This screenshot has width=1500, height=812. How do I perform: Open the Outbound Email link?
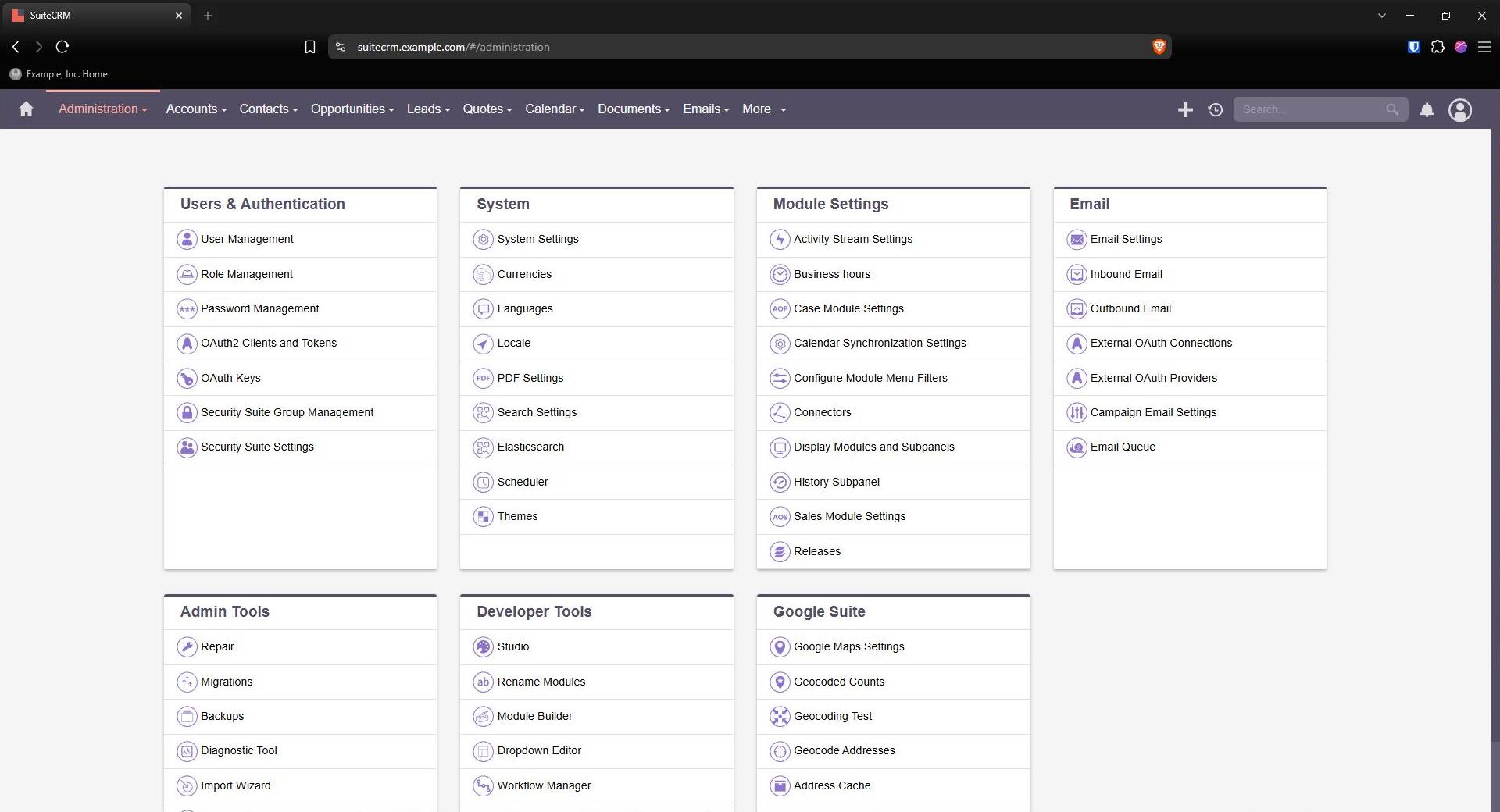point(1130,309)
